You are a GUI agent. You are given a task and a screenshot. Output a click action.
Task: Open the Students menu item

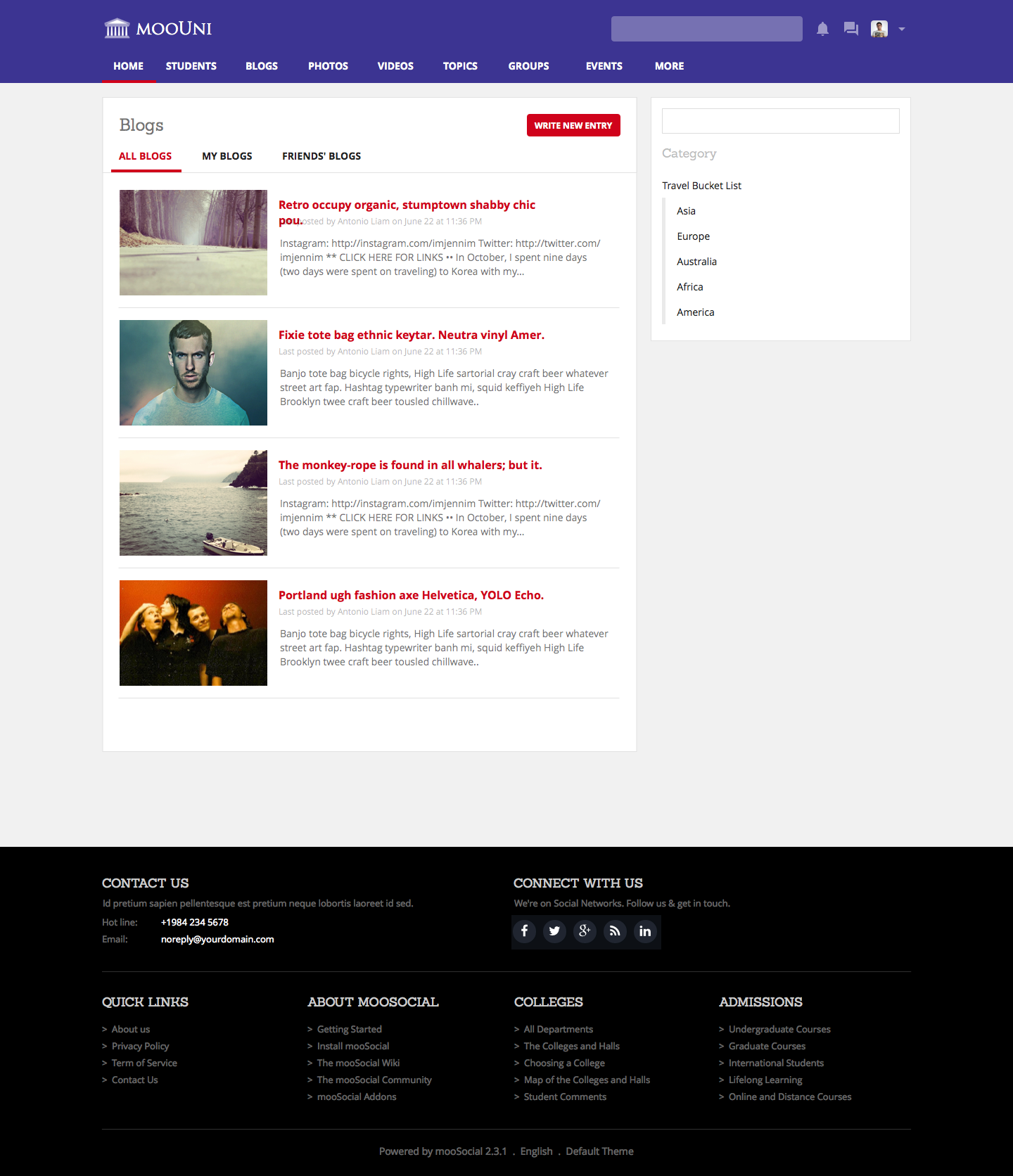click(191, 66)
